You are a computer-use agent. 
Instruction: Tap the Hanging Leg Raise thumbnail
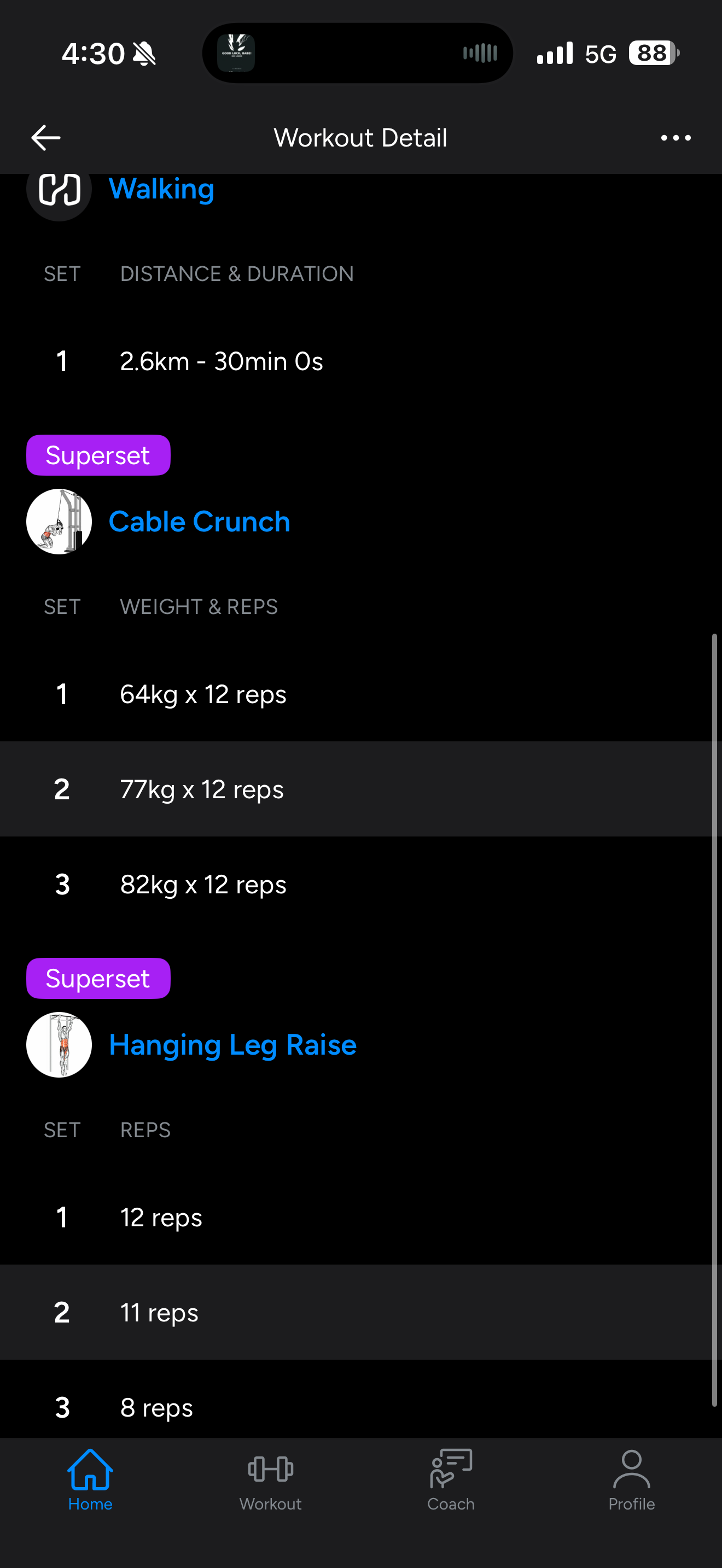pyautogui.click(x=59, y=1045)
